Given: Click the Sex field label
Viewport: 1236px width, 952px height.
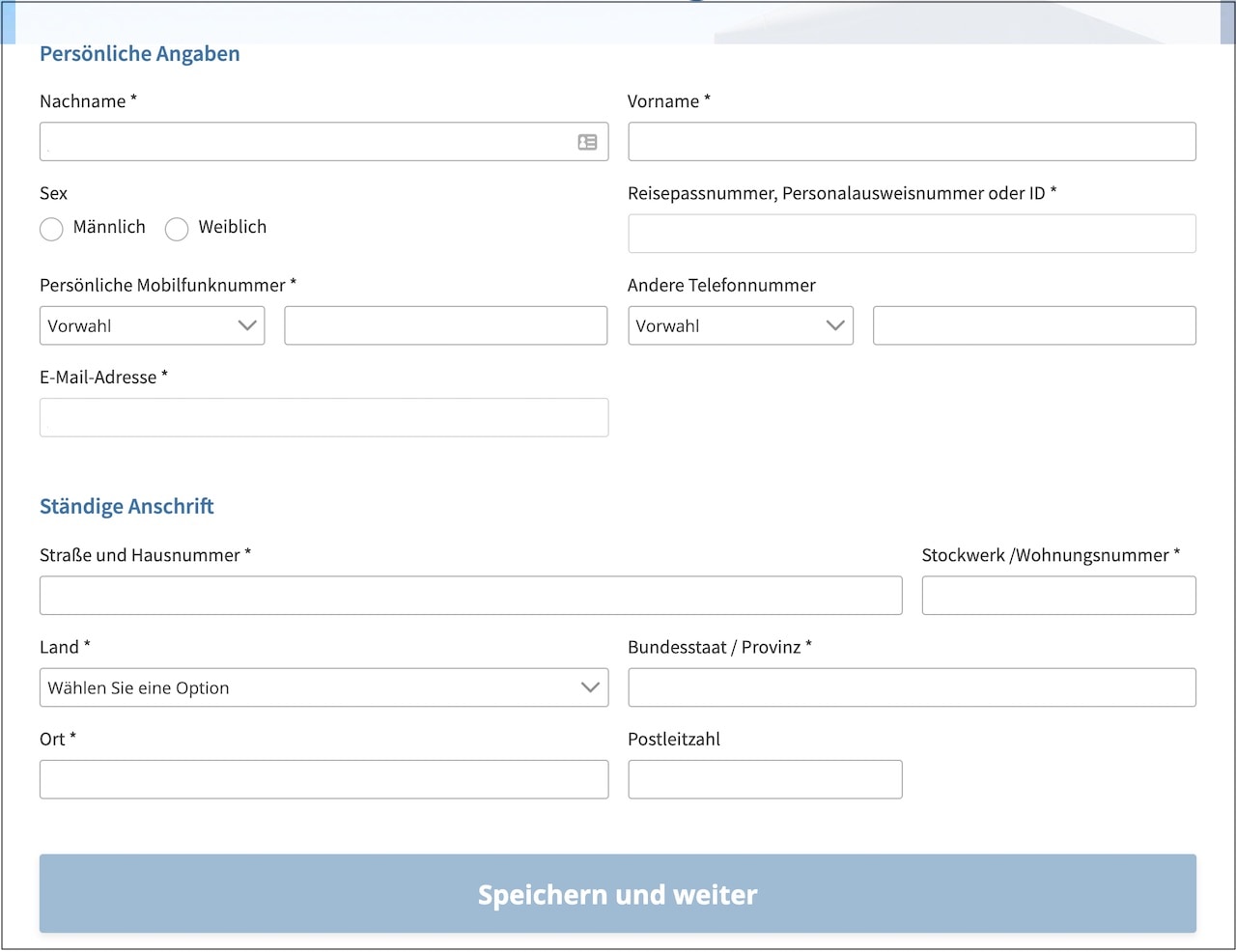Looking at the screenshot, I should 53,193.
